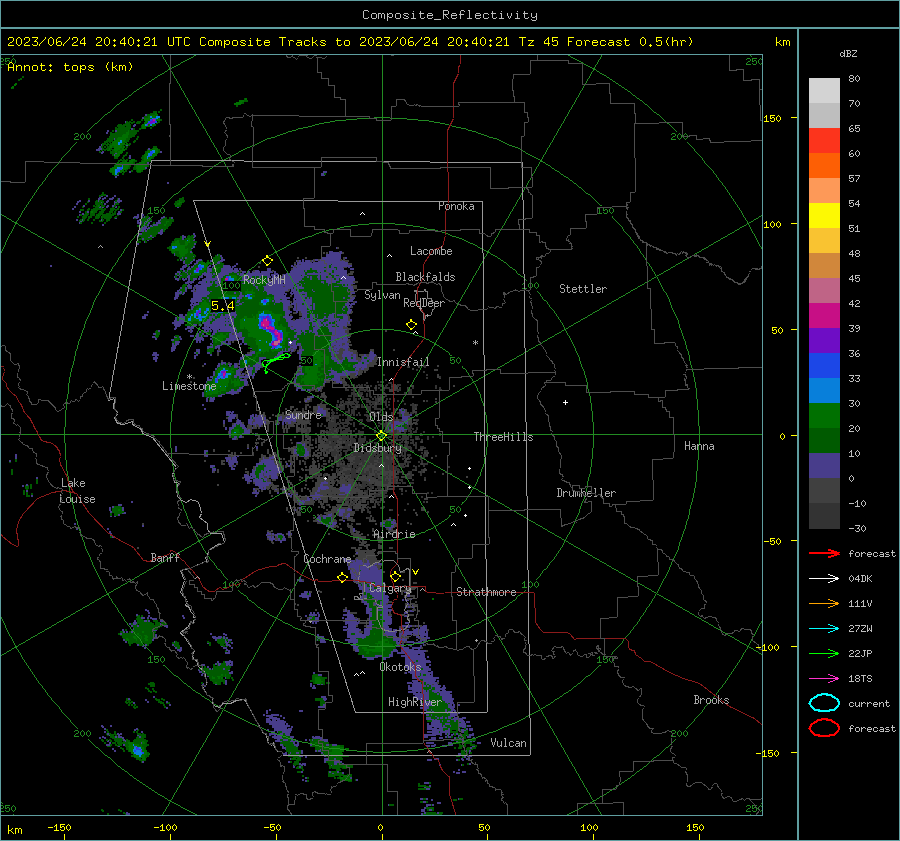
Task: Click the yellow diamond marker below RedDeer
Action: (x=411, y=325)
